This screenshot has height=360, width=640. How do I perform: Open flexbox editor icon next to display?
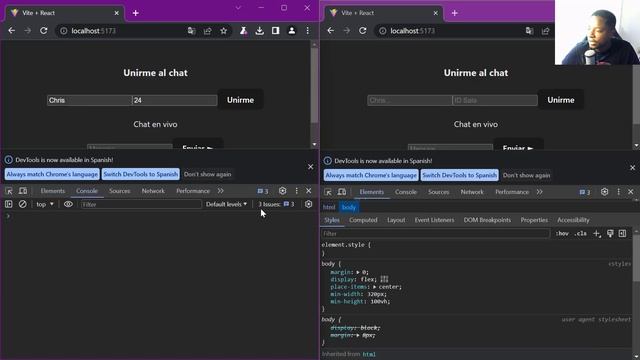[x=384, y=279]
